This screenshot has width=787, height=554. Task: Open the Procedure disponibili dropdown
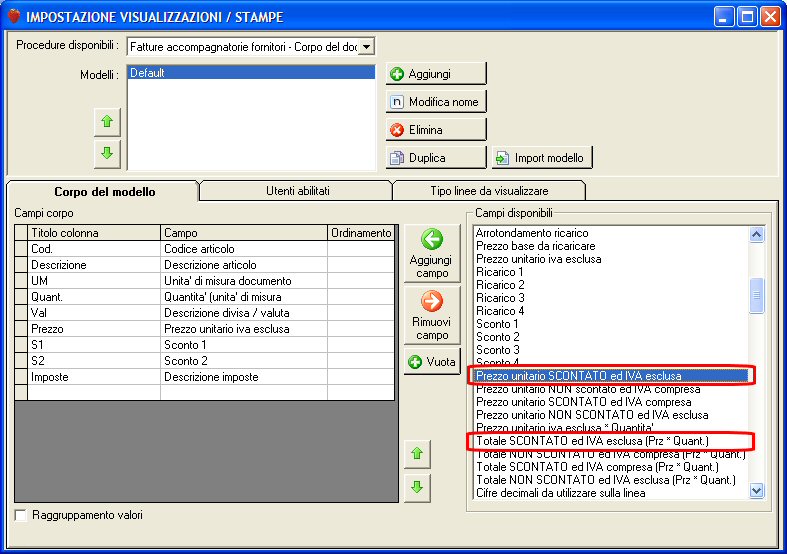point(367,47)
